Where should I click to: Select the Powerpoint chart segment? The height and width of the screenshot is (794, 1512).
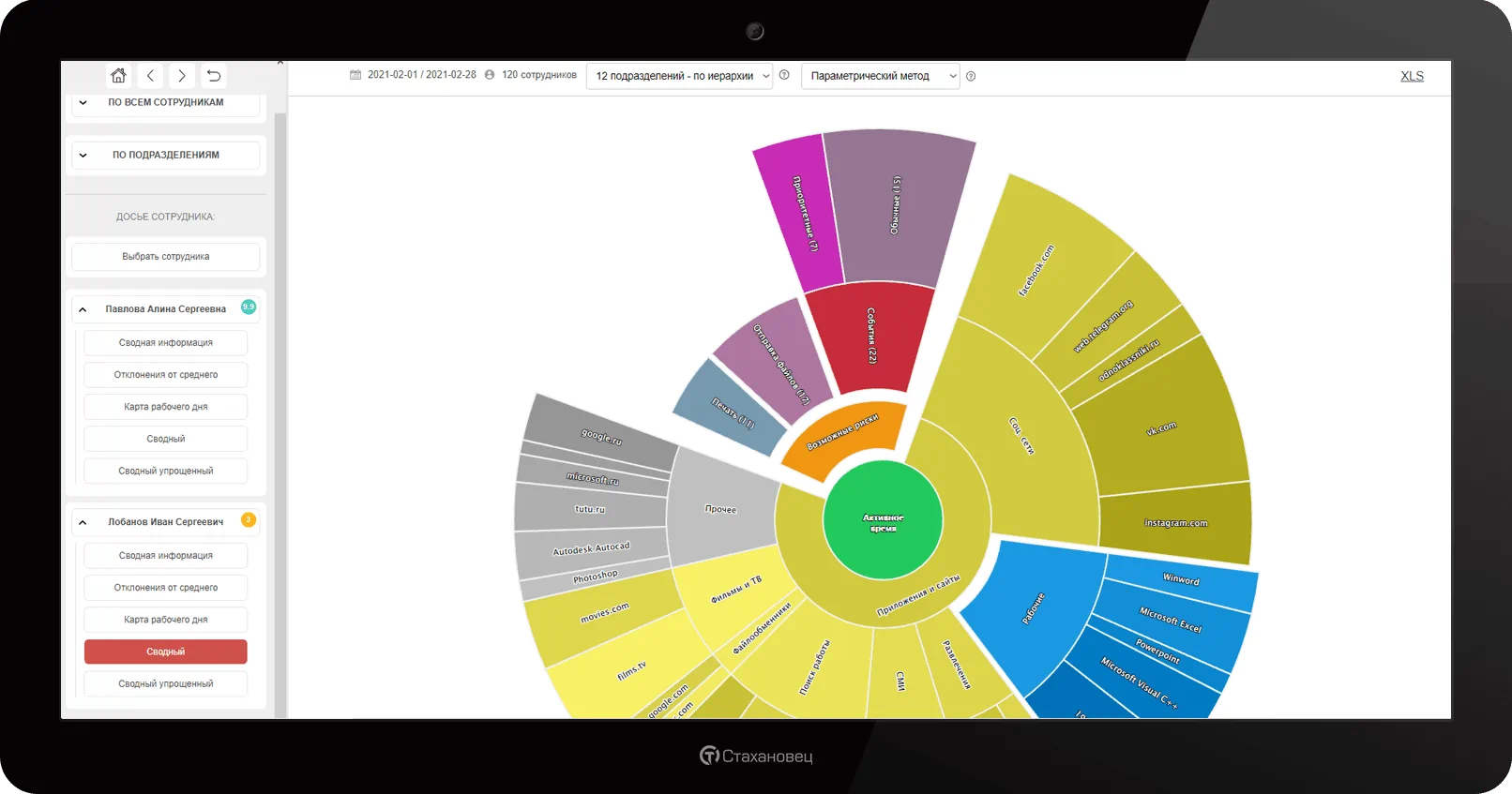tap(1157, 651)
